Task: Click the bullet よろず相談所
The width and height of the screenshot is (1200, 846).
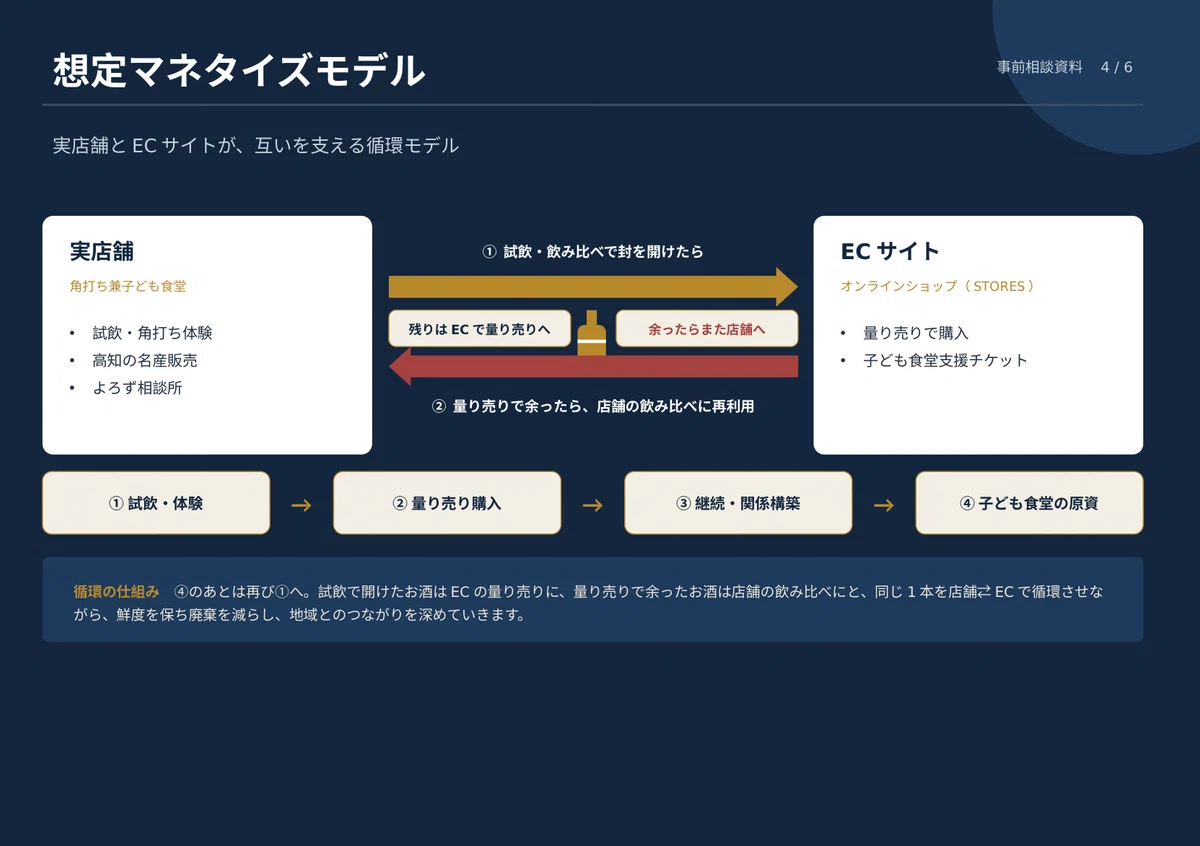Action: 137,388
